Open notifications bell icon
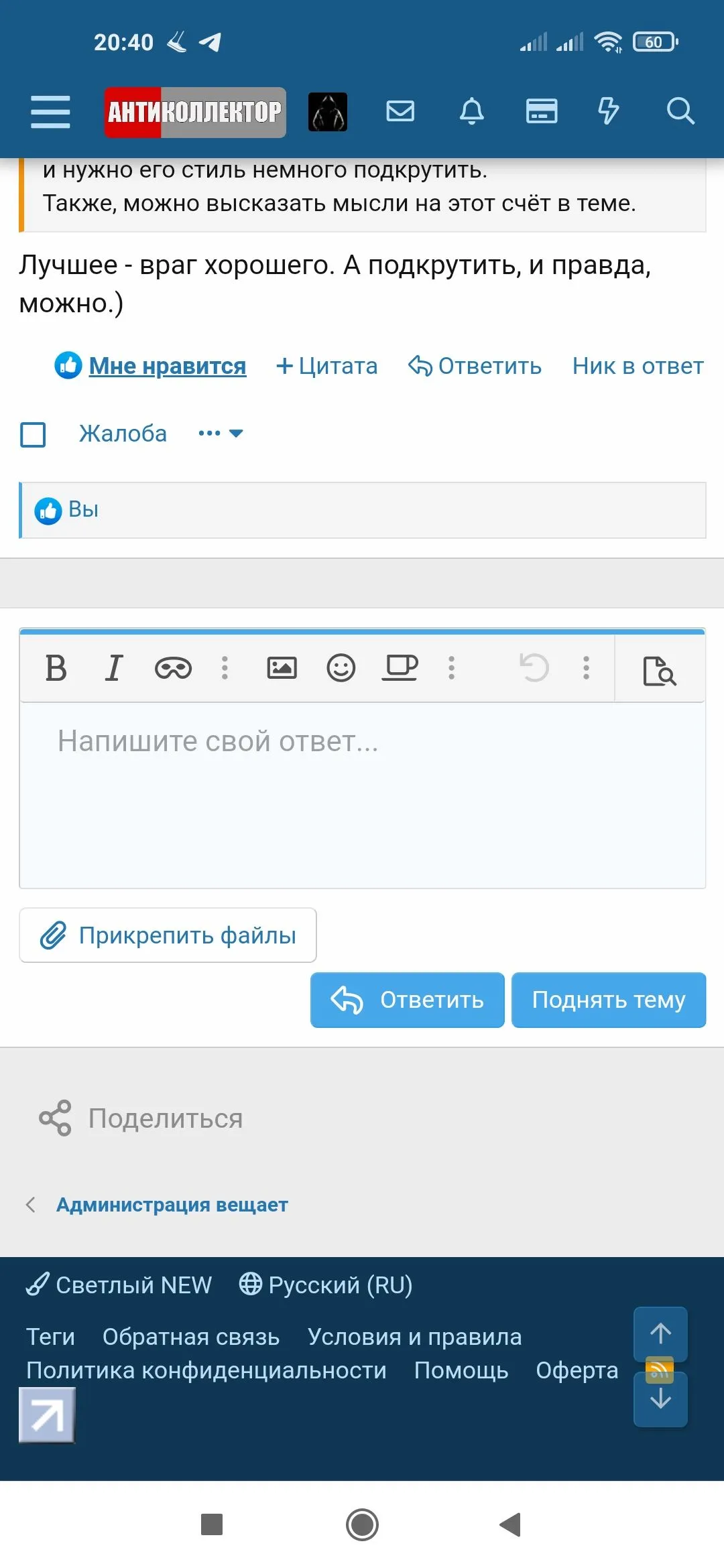724x1568 pixels. tap(471, 111)
